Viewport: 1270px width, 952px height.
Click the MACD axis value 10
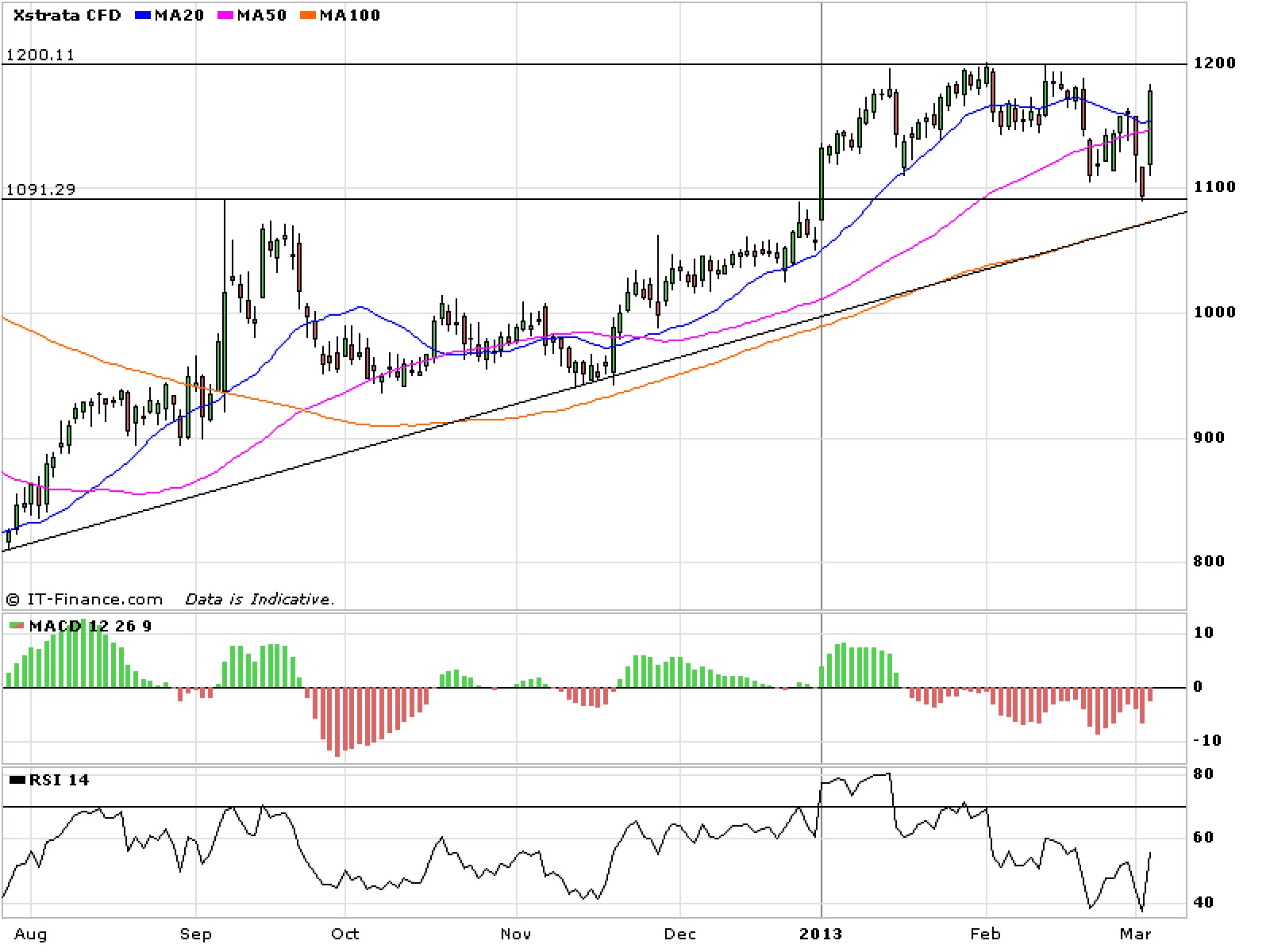tap(1203, 632)
